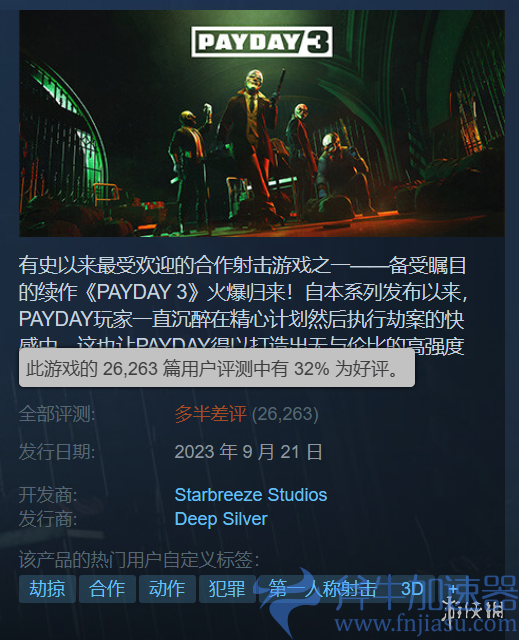This screenshot has width=519, height=640.
Task: Open publisher link Deep Silver
Action: tap(221, 519)
